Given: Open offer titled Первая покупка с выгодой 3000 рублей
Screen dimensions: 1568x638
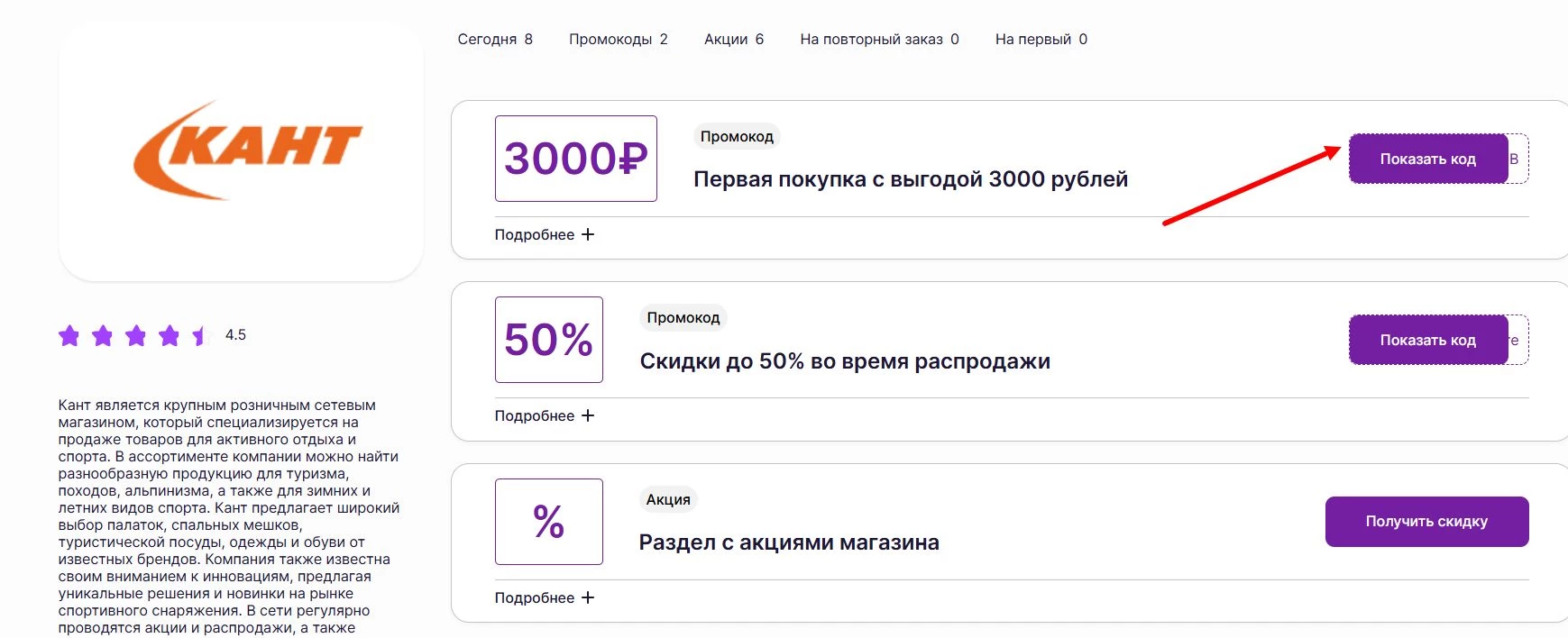Looking at the screenshot, I should [909, 178].
